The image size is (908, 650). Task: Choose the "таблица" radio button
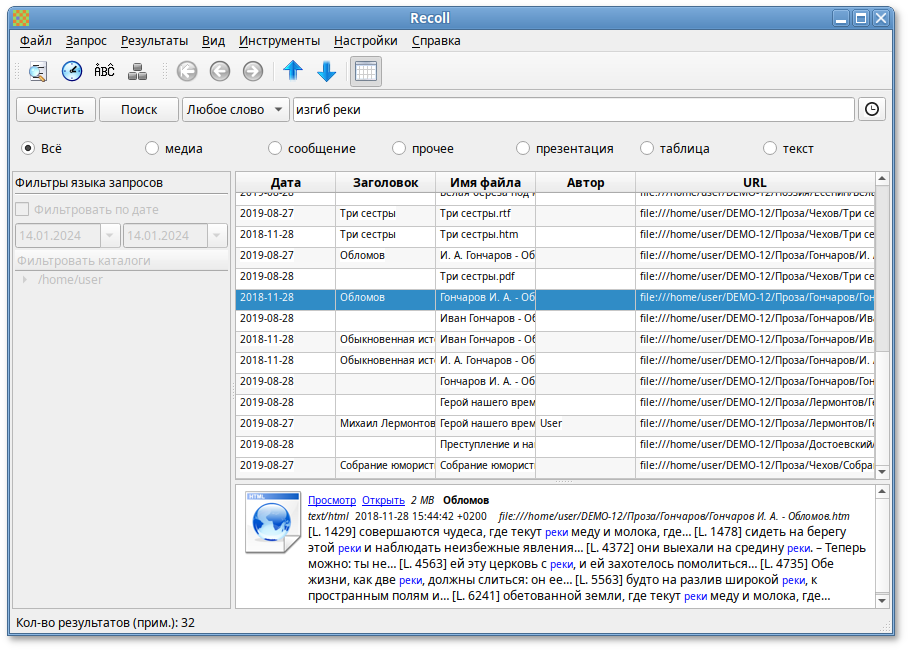point(647,148)
